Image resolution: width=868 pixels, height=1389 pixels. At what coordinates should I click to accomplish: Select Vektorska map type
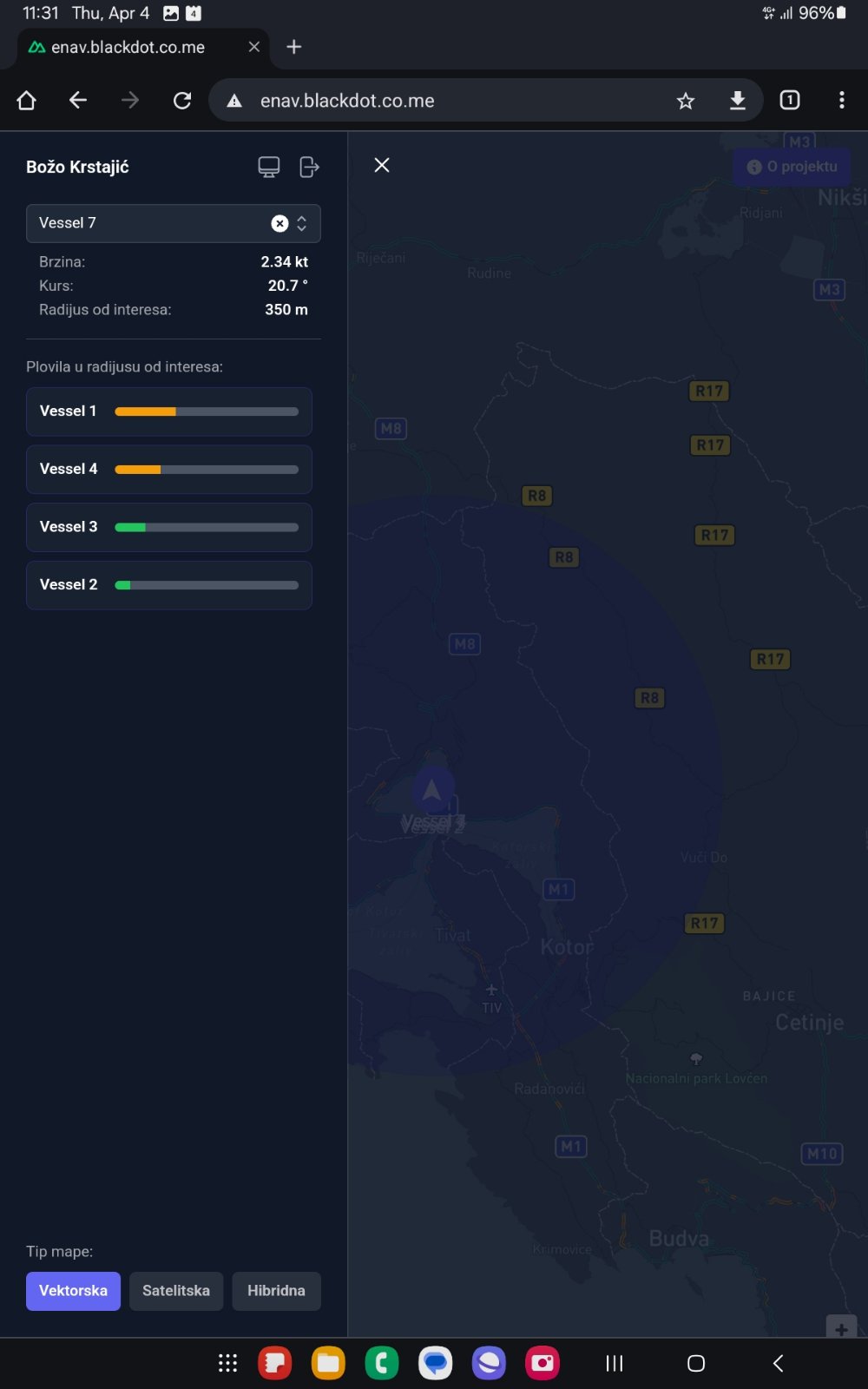point(73,1291)
